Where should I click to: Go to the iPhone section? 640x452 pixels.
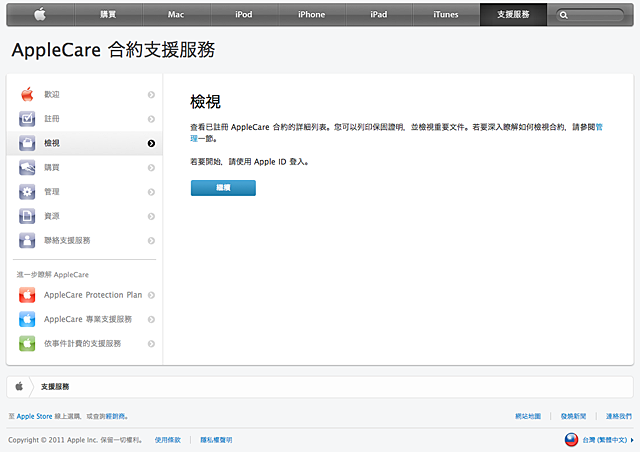311,15
